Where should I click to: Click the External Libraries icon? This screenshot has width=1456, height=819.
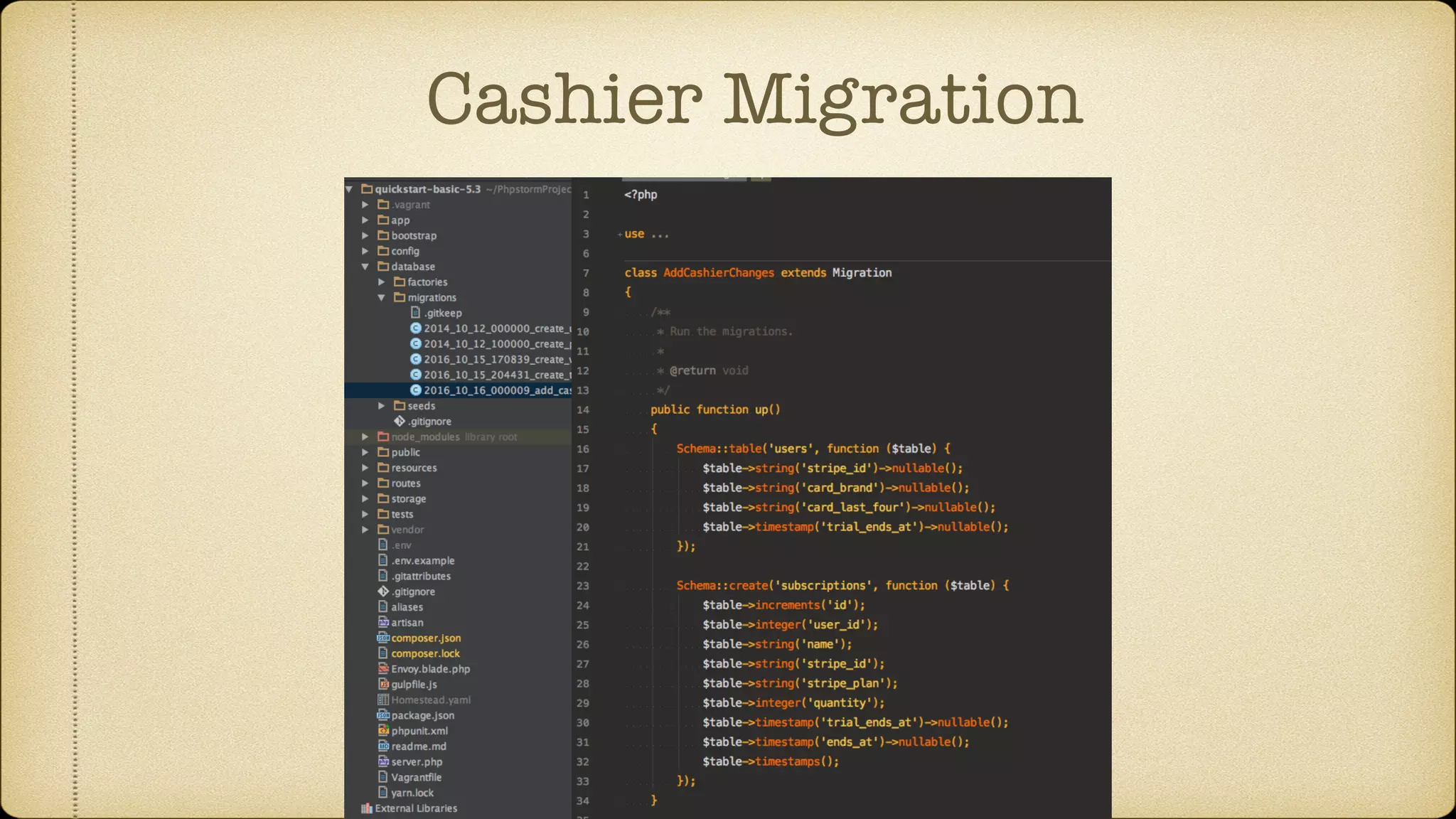click(x=367, y=808)
